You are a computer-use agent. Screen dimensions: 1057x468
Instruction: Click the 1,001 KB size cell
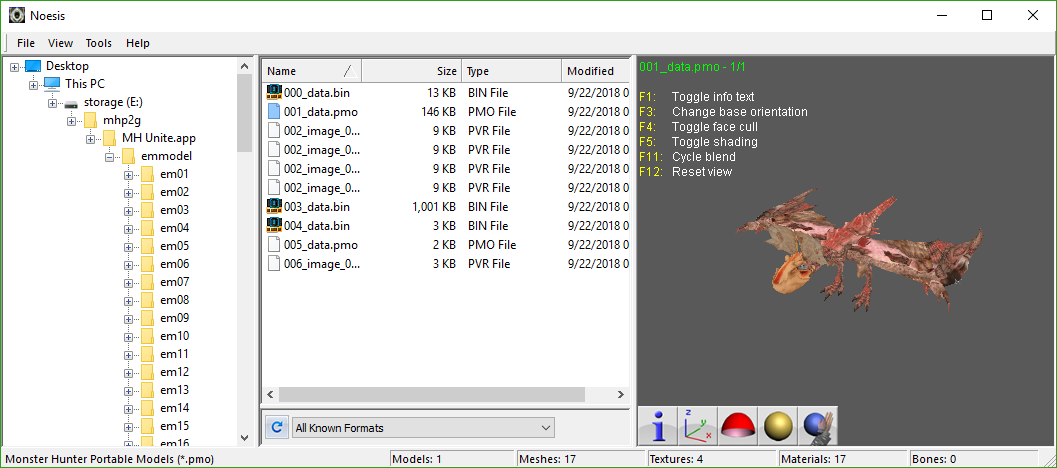pyautogui.click(x=433, y=207)
